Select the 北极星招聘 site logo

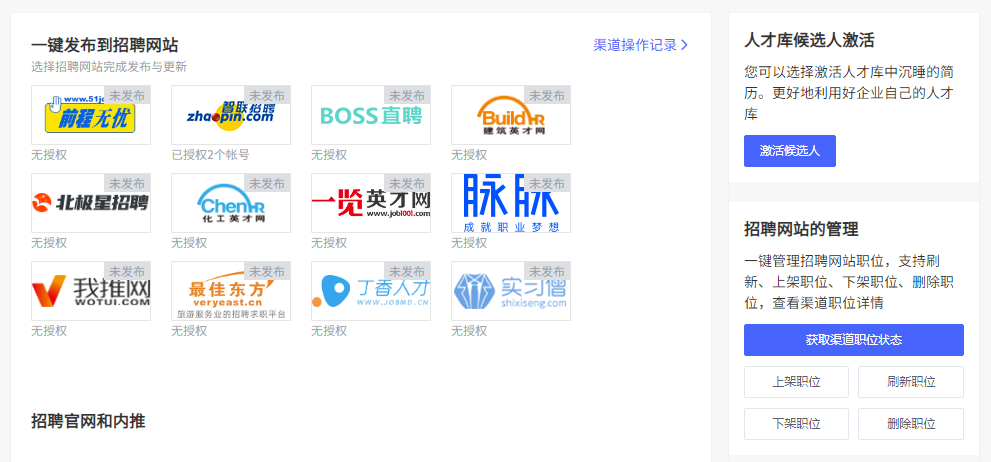(91, 203)
